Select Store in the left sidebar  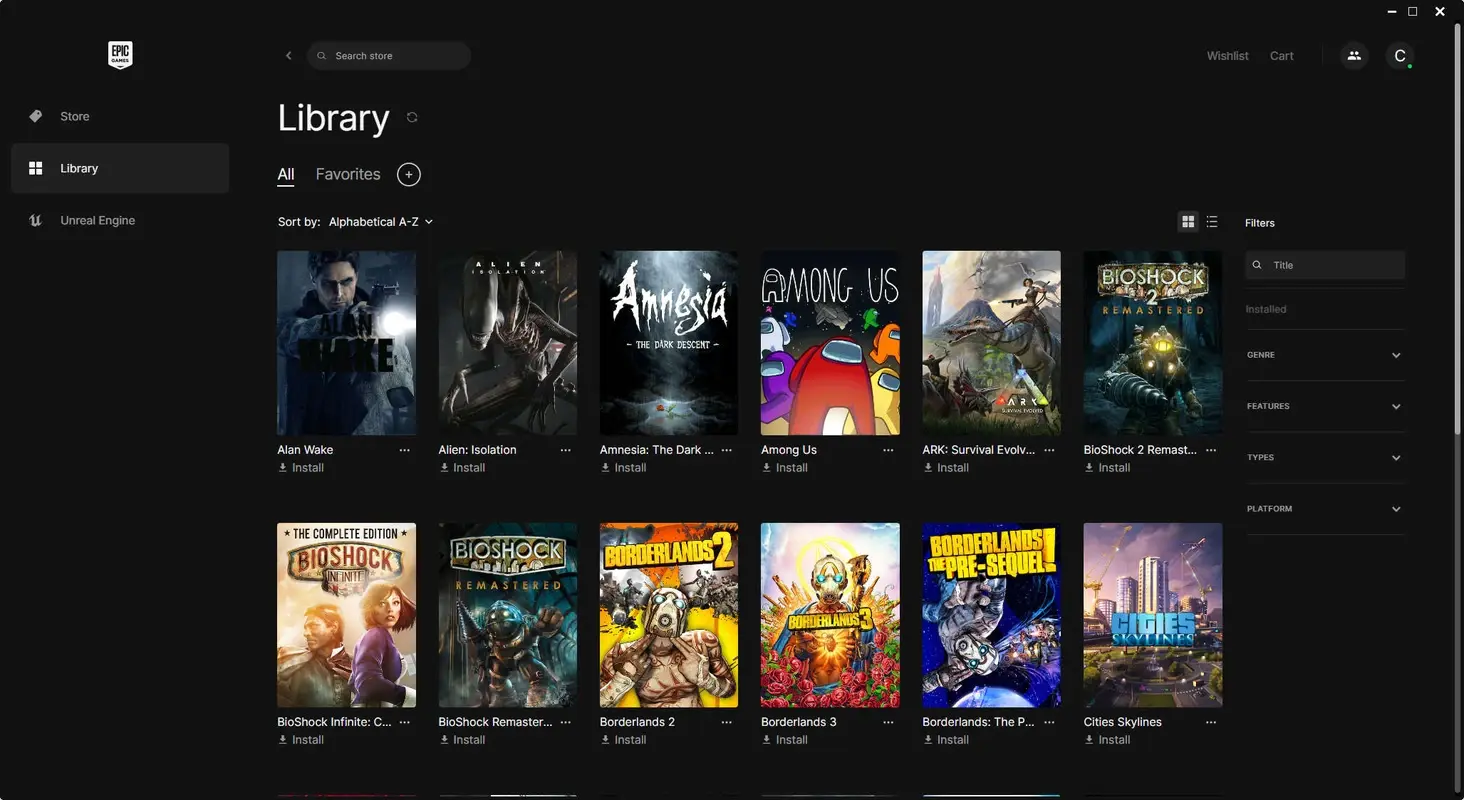(74, 116)
